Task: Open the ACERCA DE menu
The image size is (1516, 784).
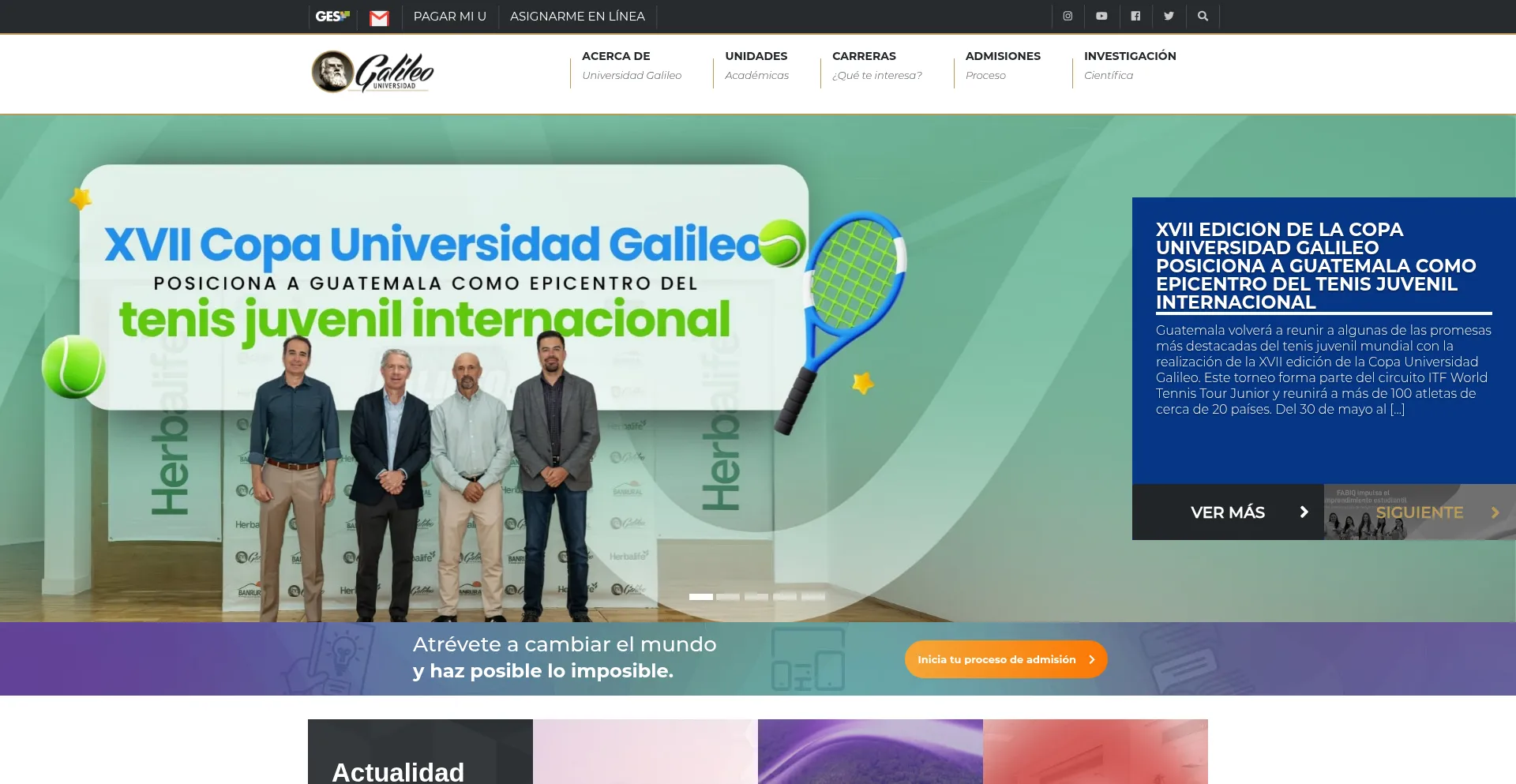Action: 632,66
